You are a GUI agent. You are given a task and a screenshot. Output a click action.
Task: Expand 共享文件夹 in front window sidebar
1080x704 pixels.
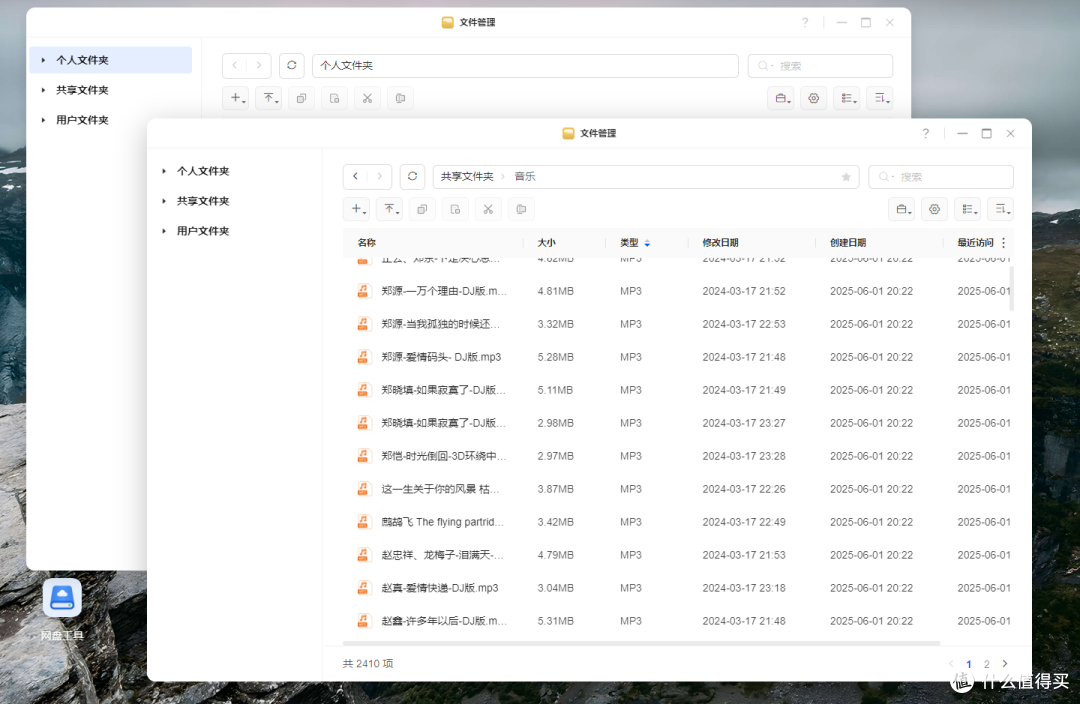(x=164, y=201)
